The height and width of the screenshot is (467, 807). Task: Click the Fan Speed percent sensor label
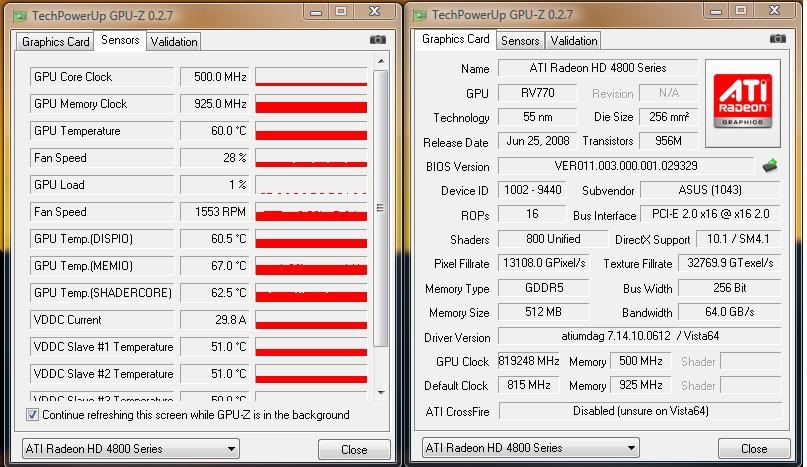click(101, 158)
